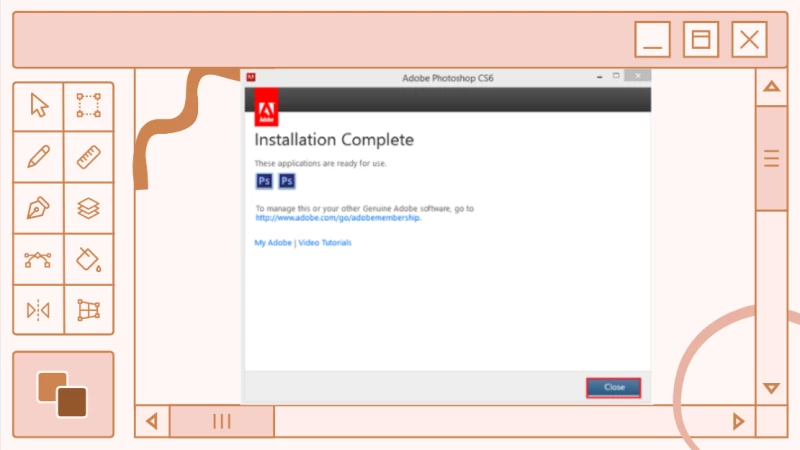Screen dimensions: 800x450
Task: Choose the rectangular marquee selection tool
Action: click(x=89, y=105)
